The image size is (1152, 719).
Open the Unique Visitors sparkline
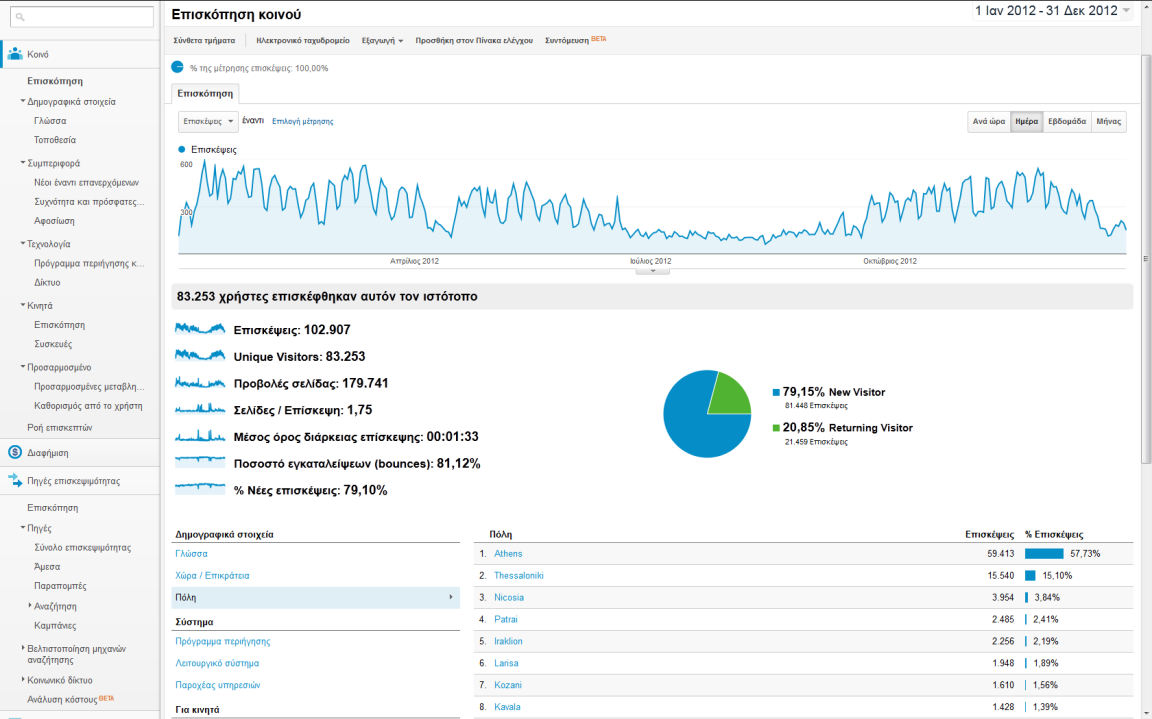click(x=200, y=355)
